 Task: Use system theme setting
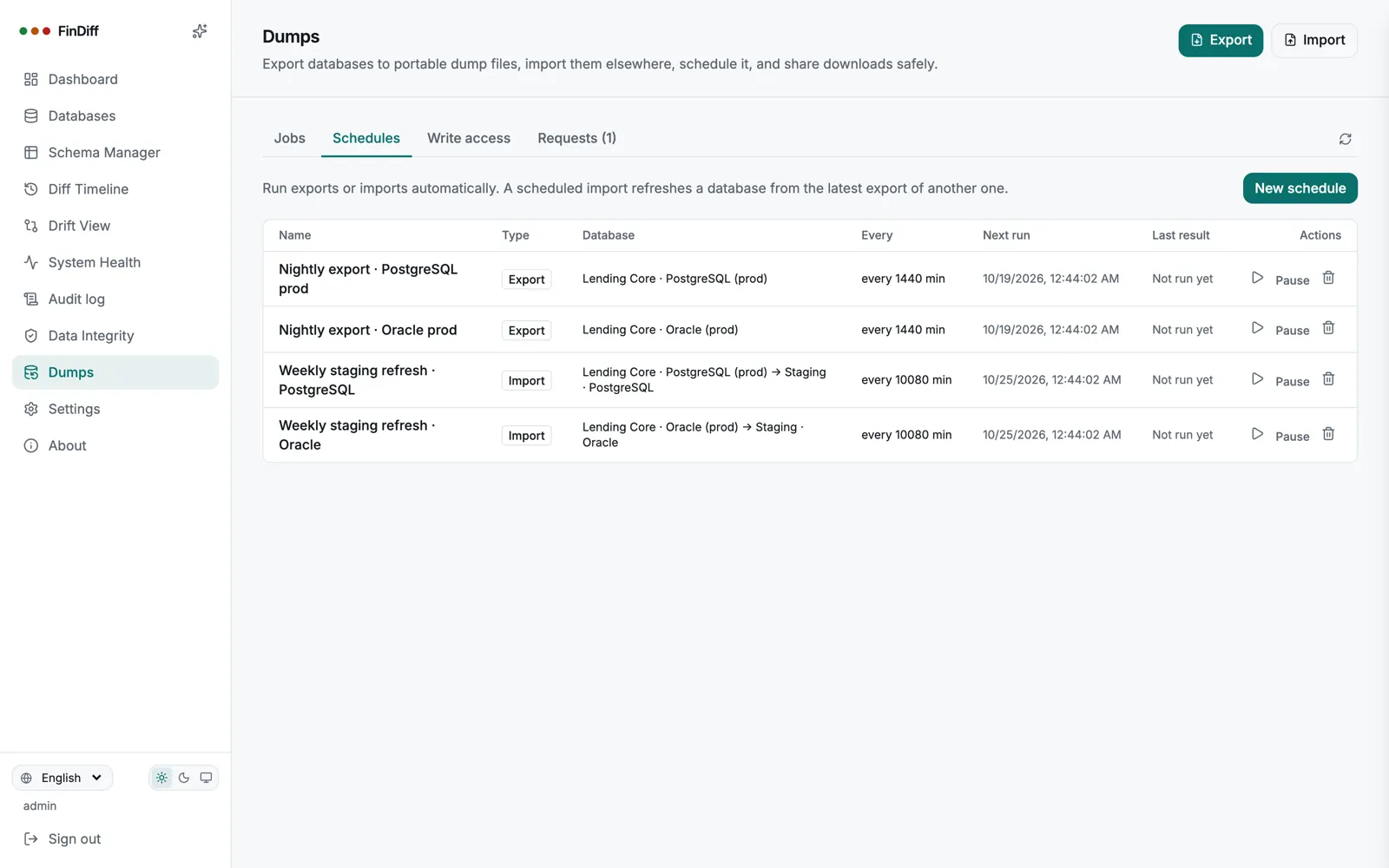click(x=206, y=778)
